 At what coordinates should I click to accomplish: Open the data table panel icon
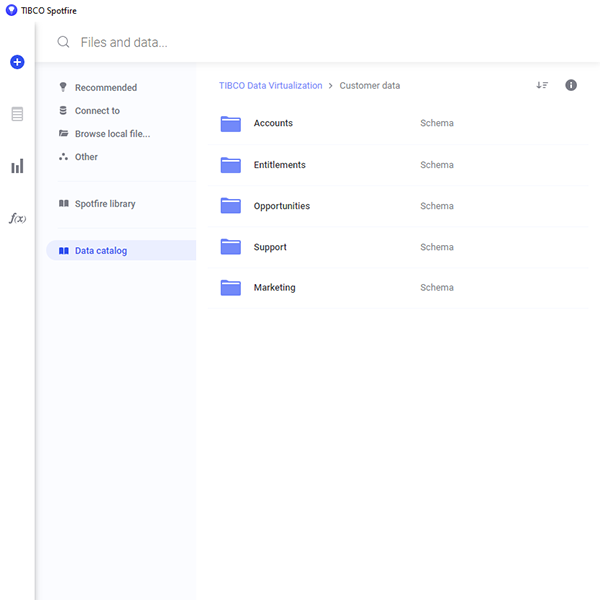[x=17, y=114]
